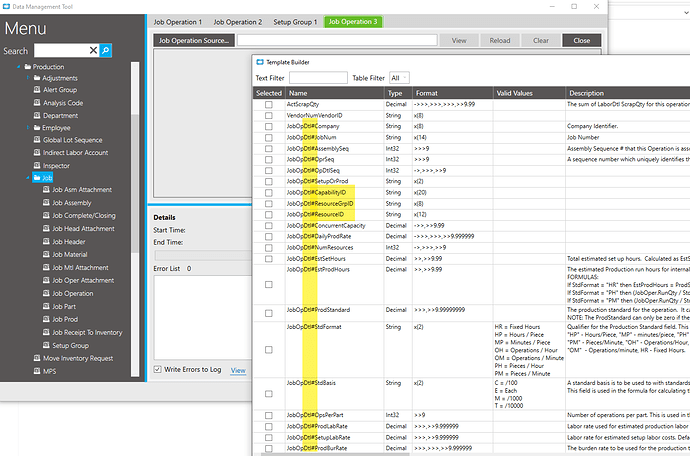Check the JobOpDtl#StdFormat row checkbox
Viewport: 690px width, 456px height.
click(268, 349)
